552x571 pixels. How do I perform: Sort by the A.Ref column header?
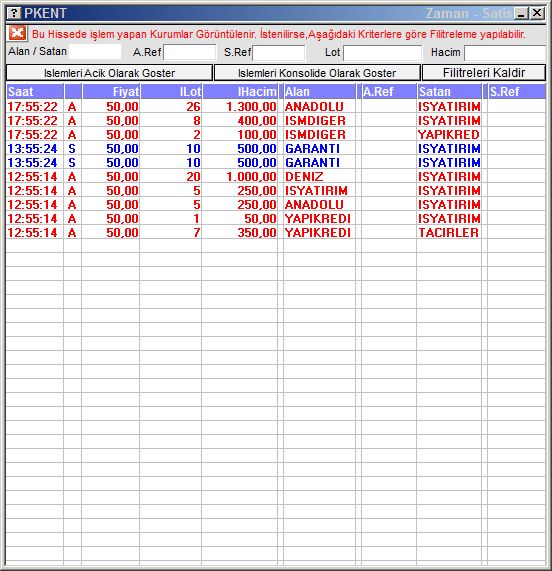tap(389, 91)
